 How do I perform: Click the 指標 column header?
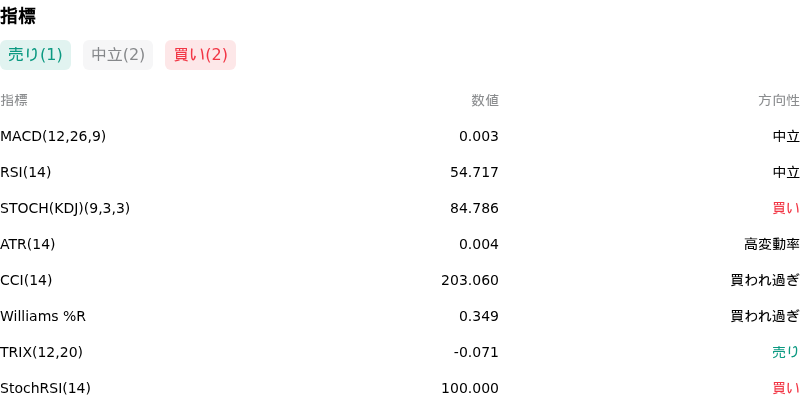[x=14, y=101]
